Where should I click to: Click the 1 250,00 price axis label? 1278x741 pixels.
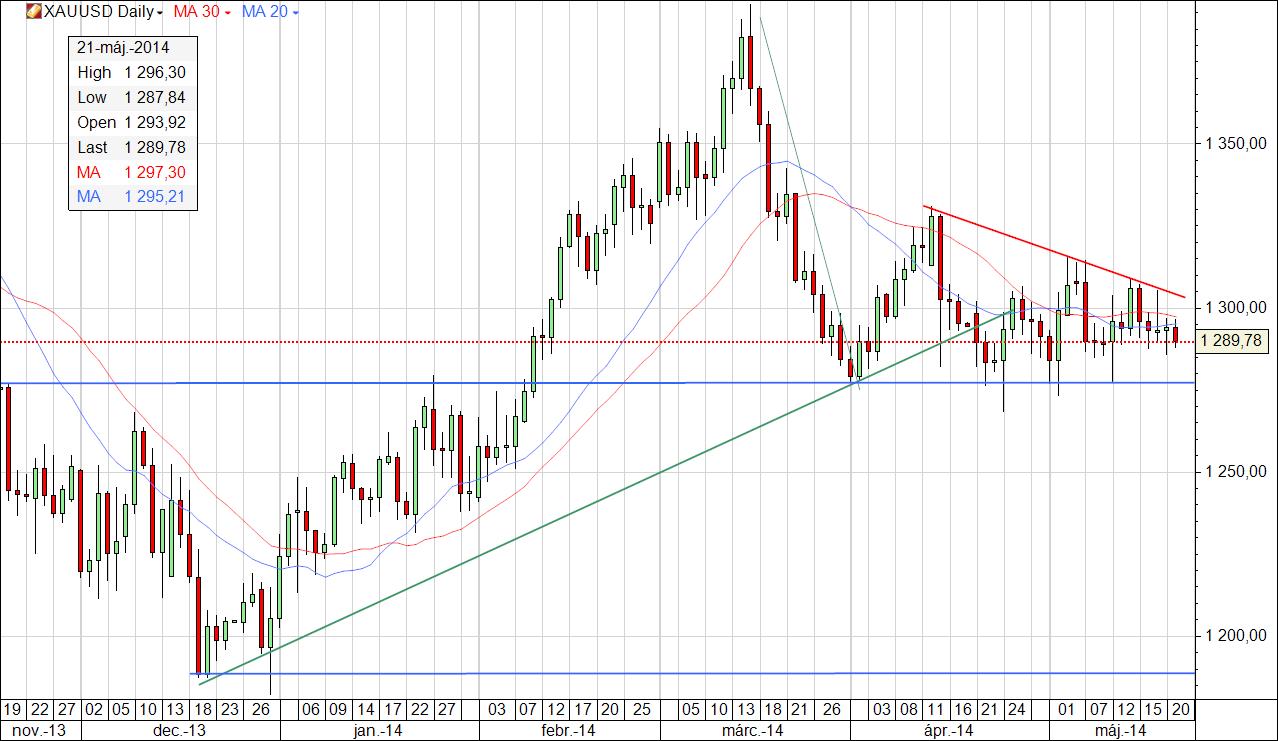1236,471
